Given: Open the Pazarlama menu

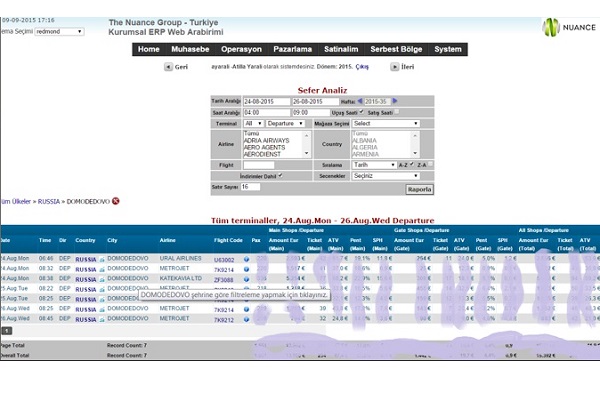Looking at the screenshot, I should click(293, 49).
